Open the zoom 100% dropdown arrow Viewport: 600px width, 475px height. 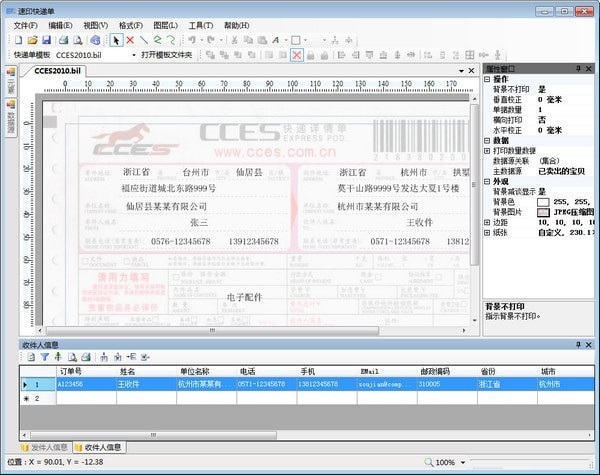click(x=463, y=463)
